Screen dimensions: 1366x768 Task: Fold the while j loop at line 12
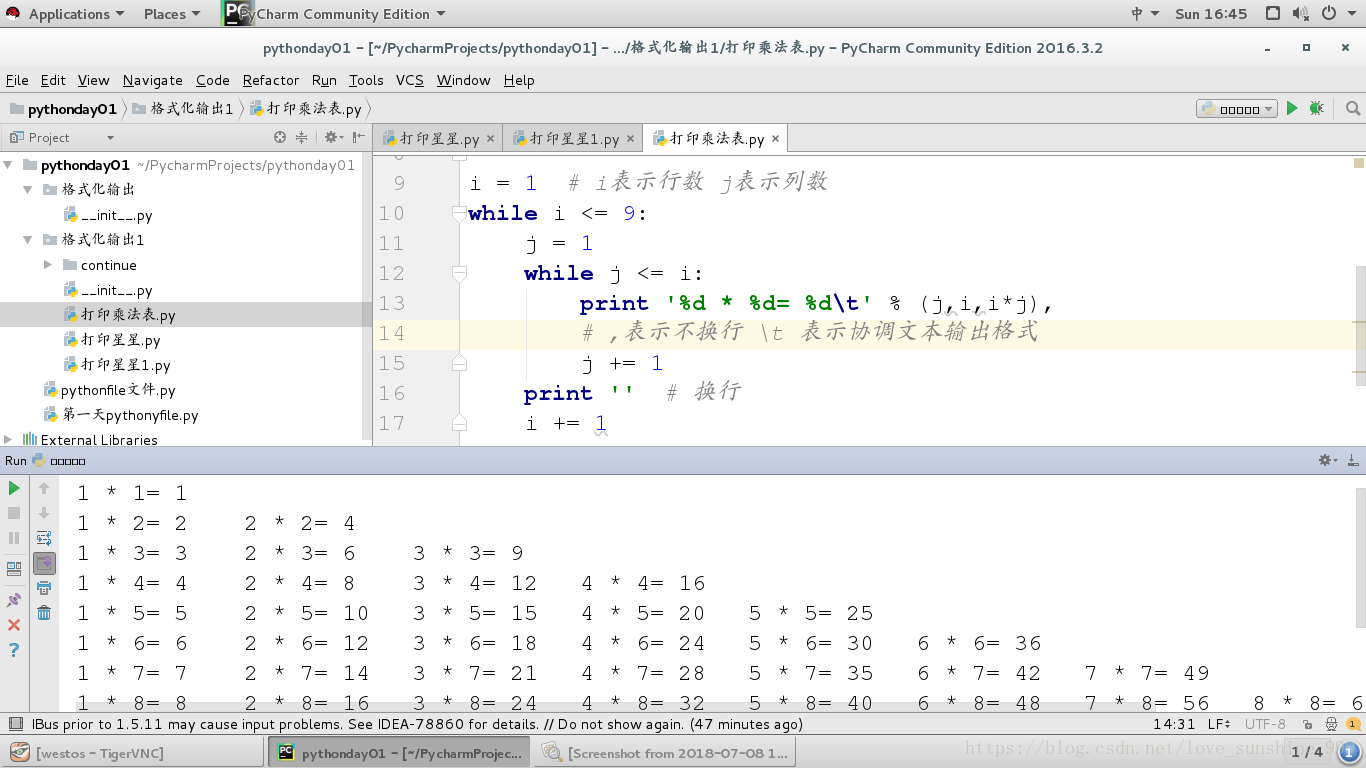pos(459,273)
